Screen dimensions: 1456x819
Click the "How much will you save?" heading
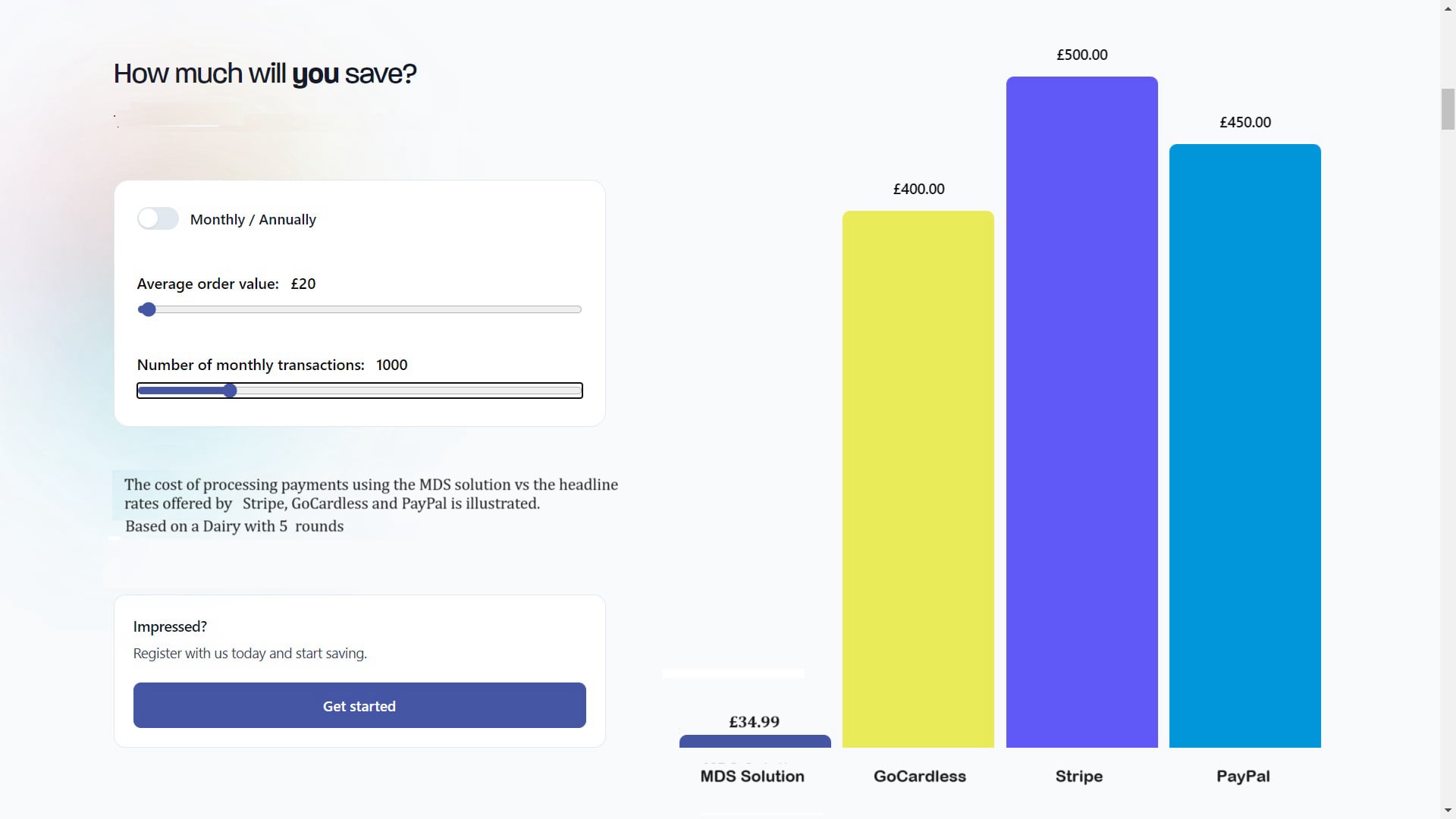[265, 74]
